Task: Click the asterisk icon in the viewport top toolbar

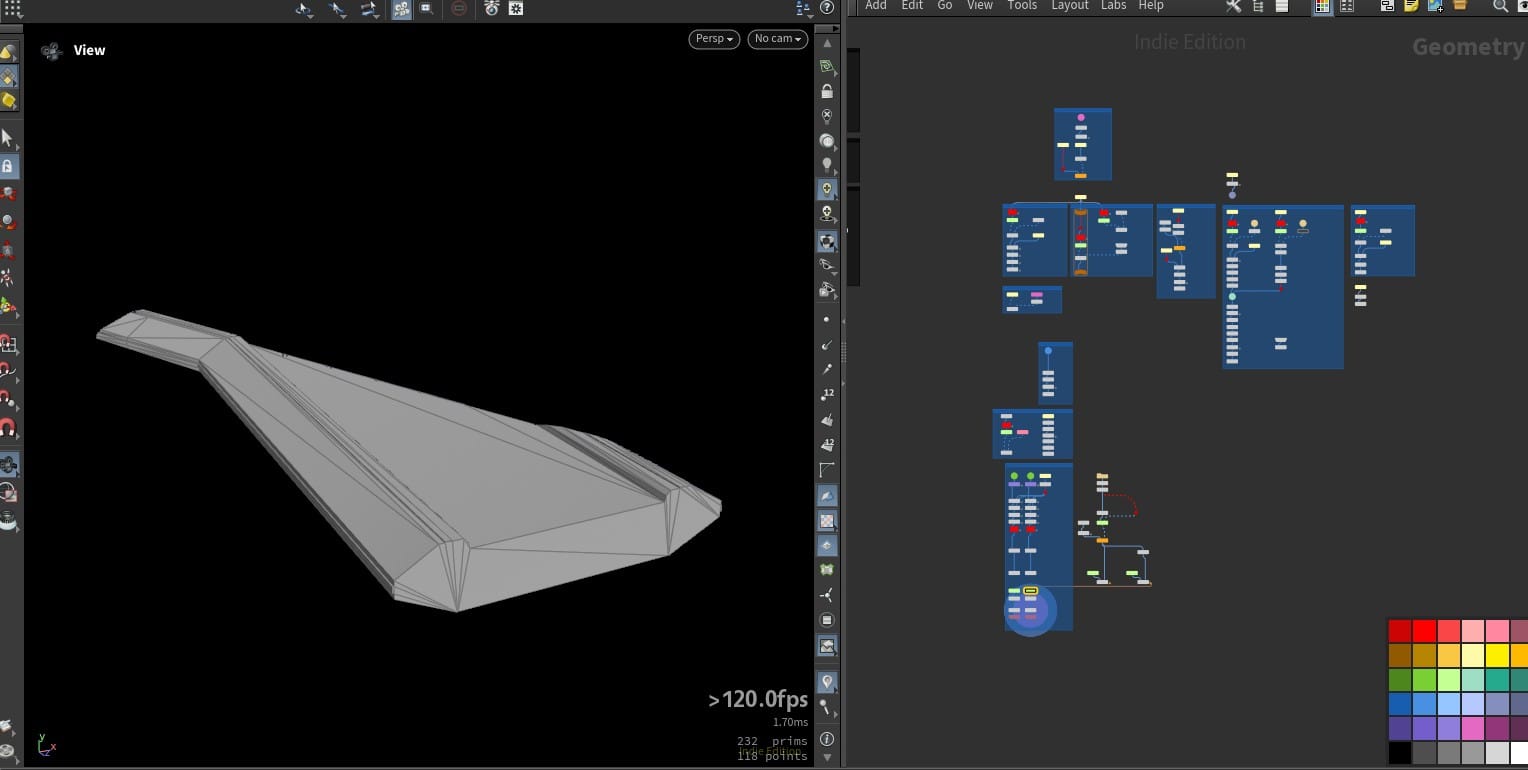Action: click(x=516, y=8)
